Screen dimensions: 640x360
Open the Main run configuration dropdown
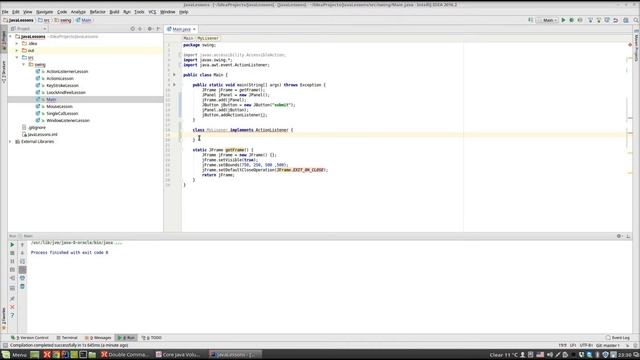(x=547, y=20)
